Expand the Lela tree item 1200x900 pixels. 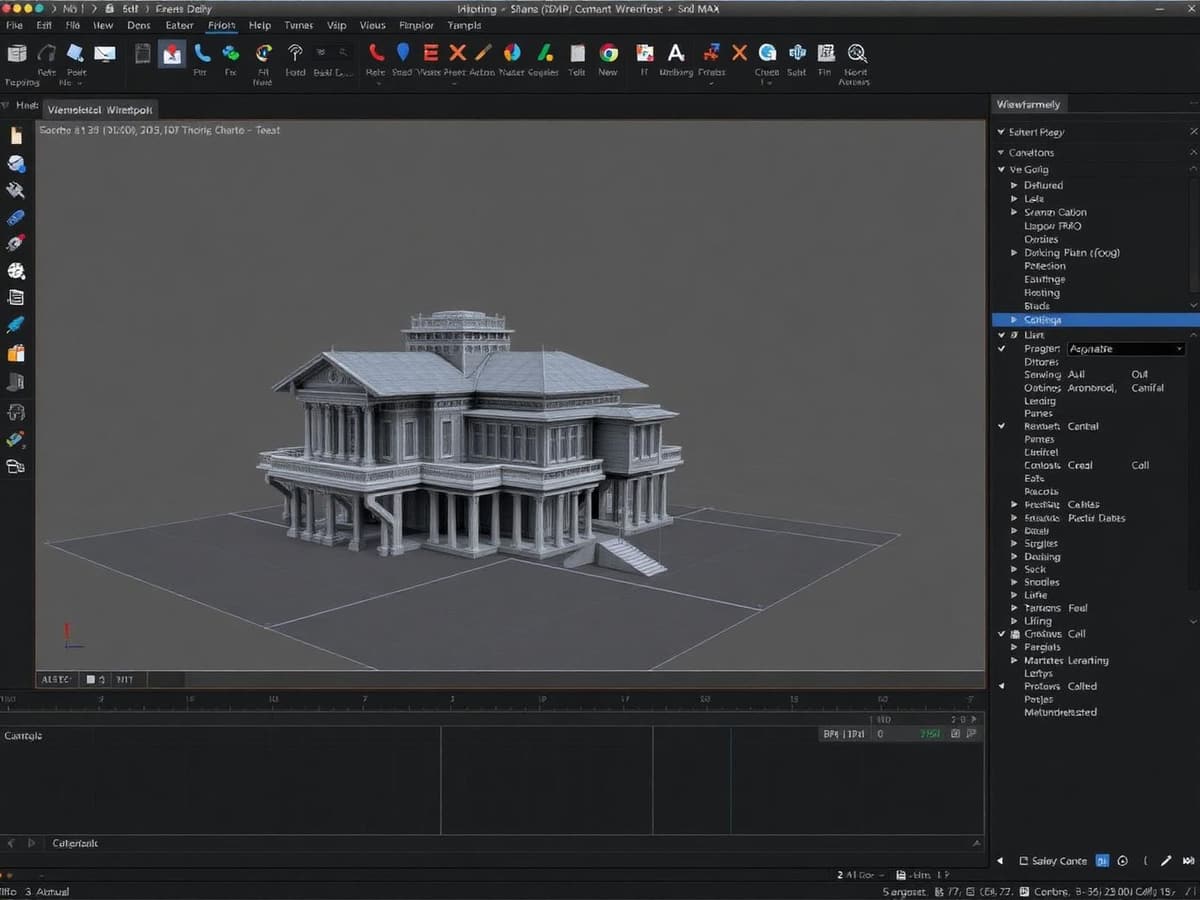pyautogui.click(x=1014, y=199)
